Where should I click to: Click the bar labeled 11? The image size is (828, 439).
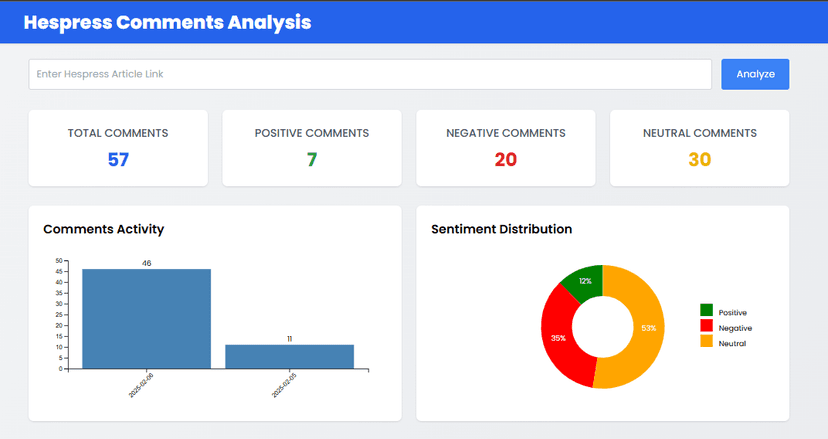pyautogui.click(x=289, y=357)
